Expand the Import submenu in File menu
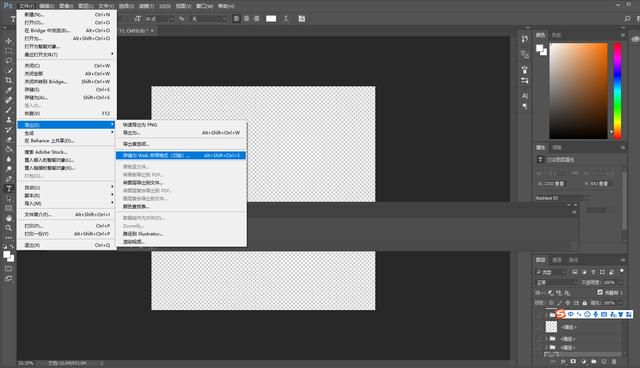640x368 pixels. point(67,203)
